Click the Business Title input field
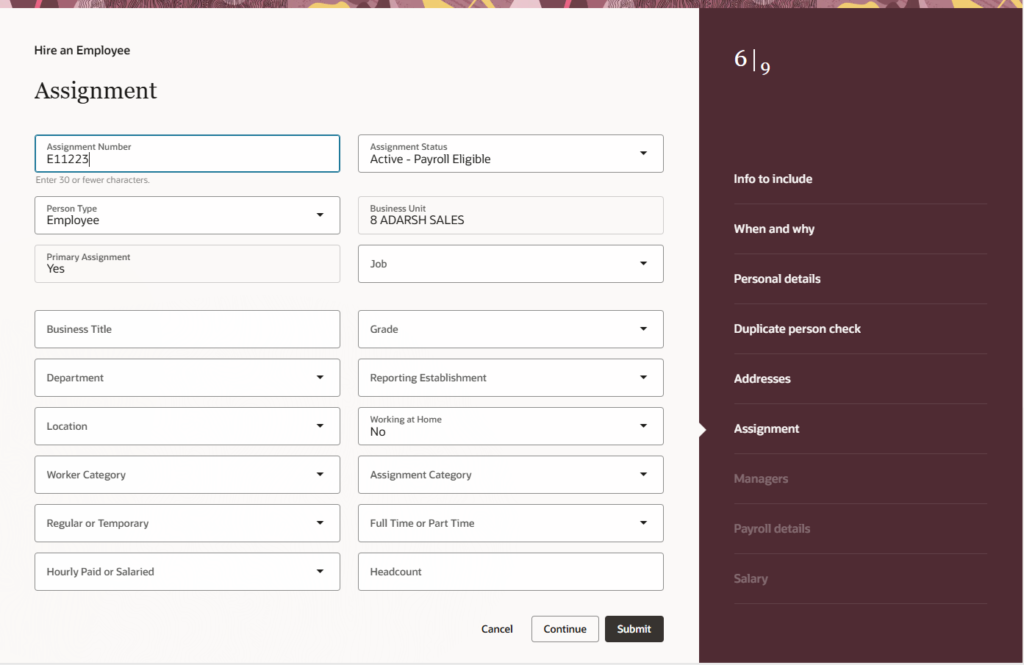Screen dimensions: 1024x665 coord(187,329)
